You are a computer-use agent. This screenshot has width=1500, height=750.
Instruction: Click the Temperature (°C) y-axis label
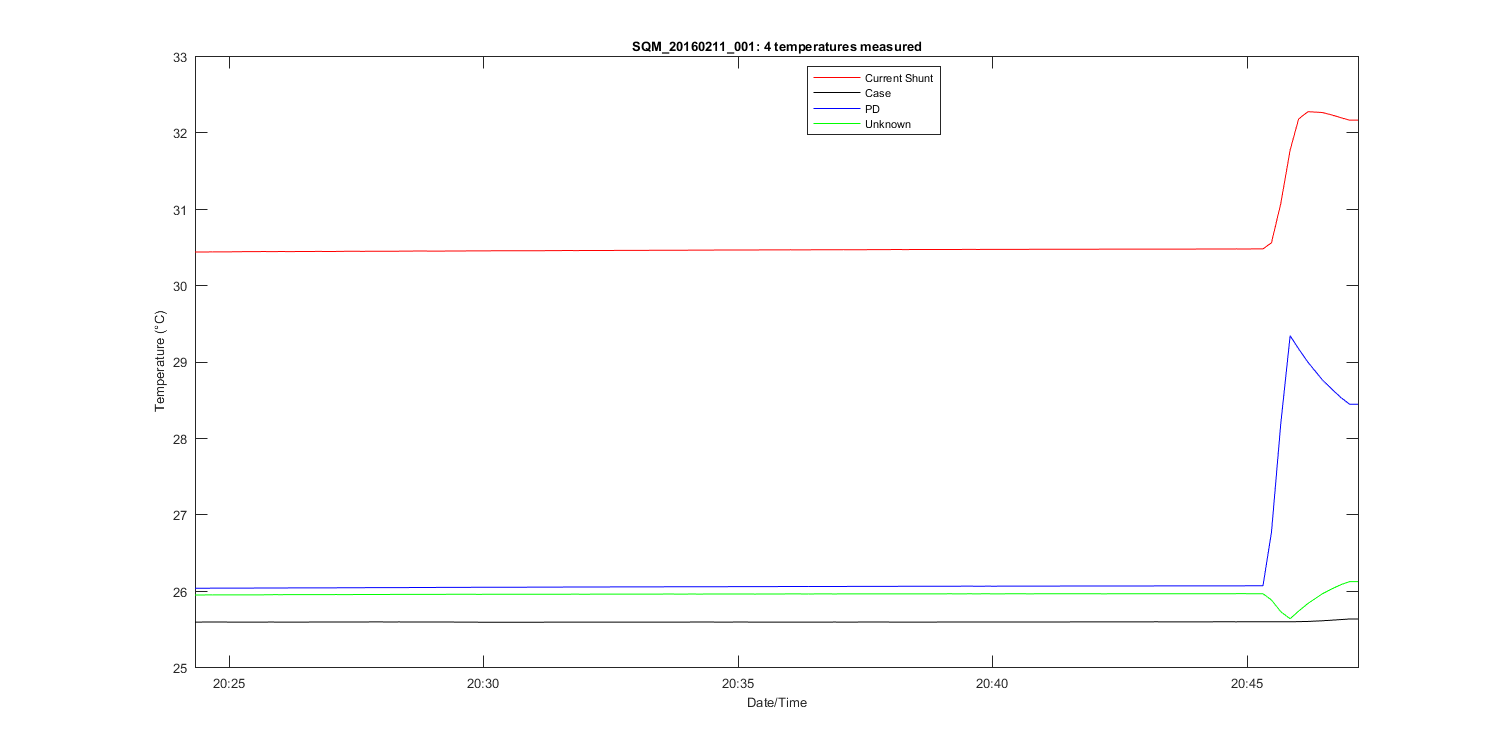click(159, 361)
